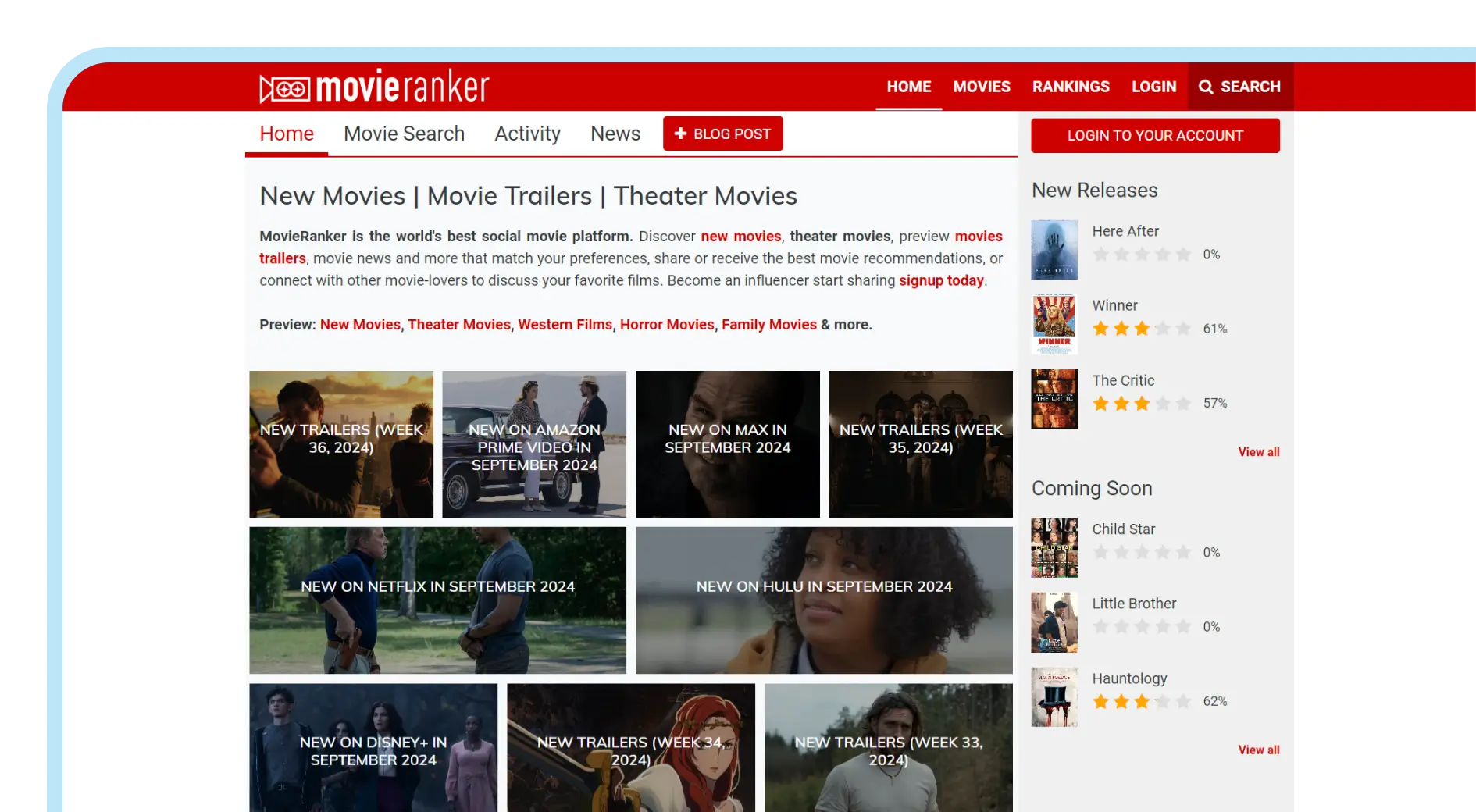The height and width of the screenshot is (812, 1476).
Task: Open the Here After title link
Action: (1125, 231)
